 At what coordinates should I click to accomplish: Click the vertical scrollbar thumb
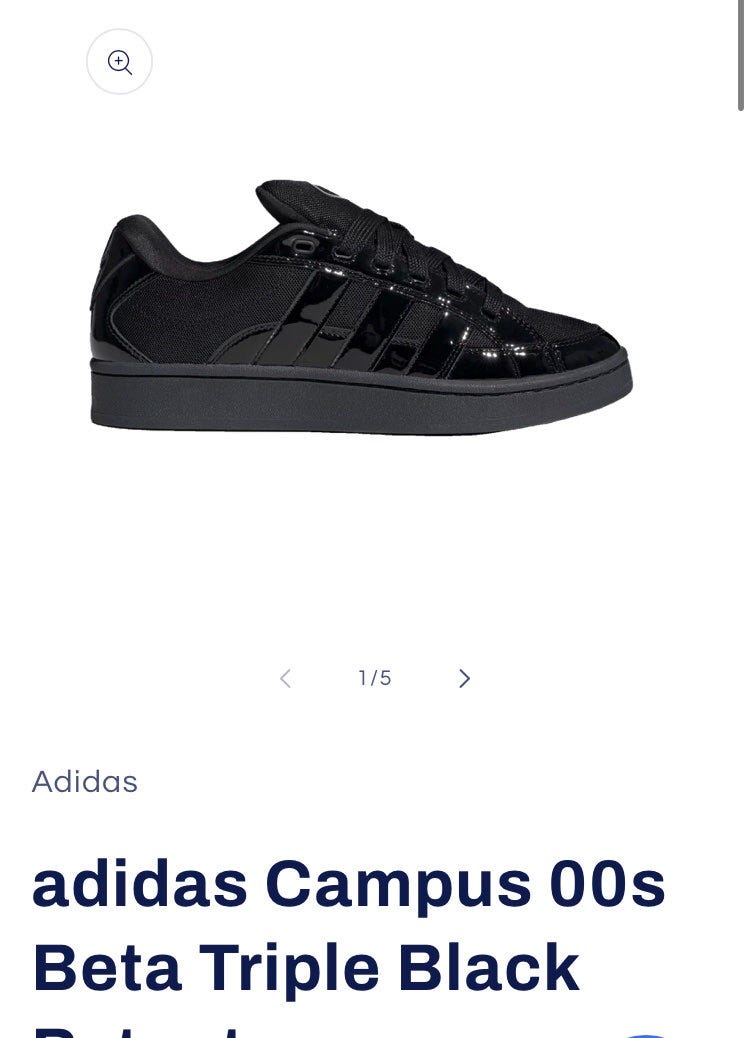tap(741, 56)
